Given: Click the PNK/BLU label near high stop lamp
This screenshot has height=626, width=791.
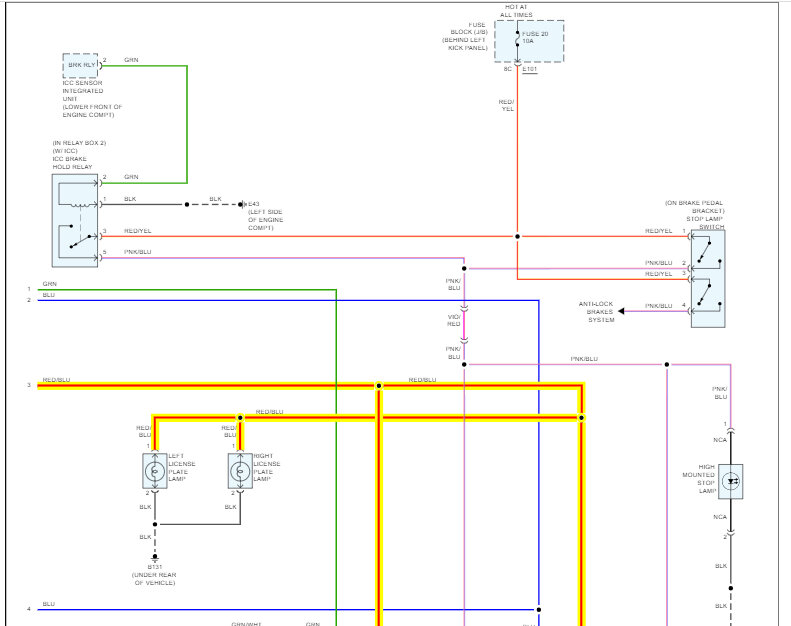Looking at the screenshot, I should [x=720, y=393].
